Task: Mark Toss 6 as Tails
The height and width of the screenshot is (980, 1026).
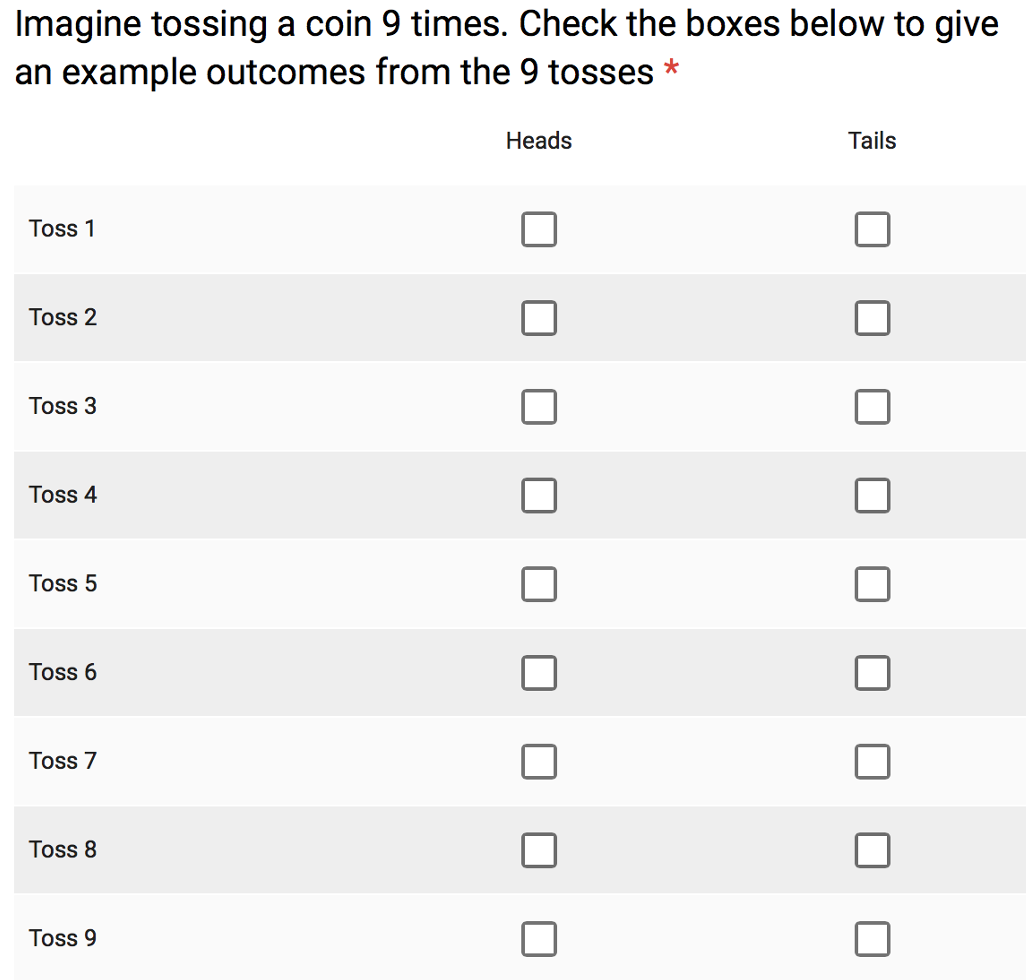Action: tap(872, 673)
